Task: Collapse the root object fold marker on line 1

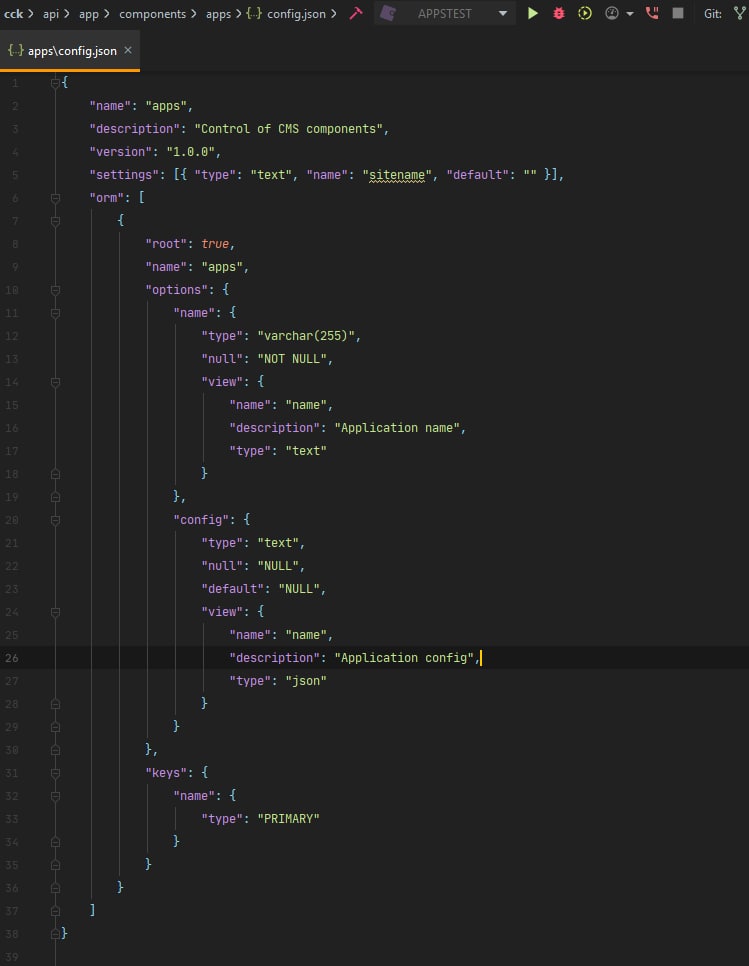Action: (x=55, y=82)
